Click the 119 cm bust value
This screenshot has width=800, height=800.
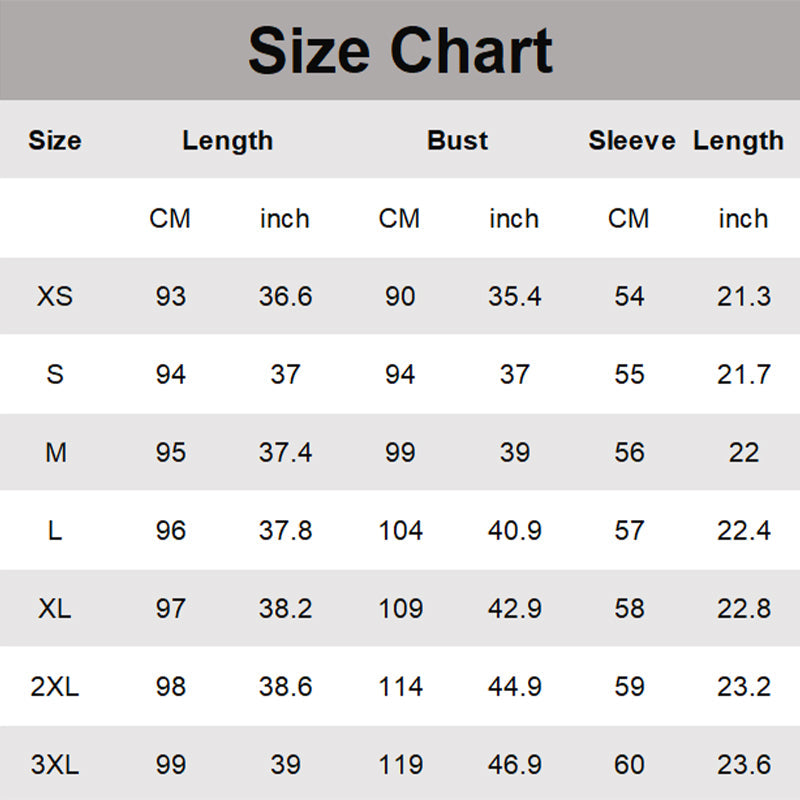[400, 765]
